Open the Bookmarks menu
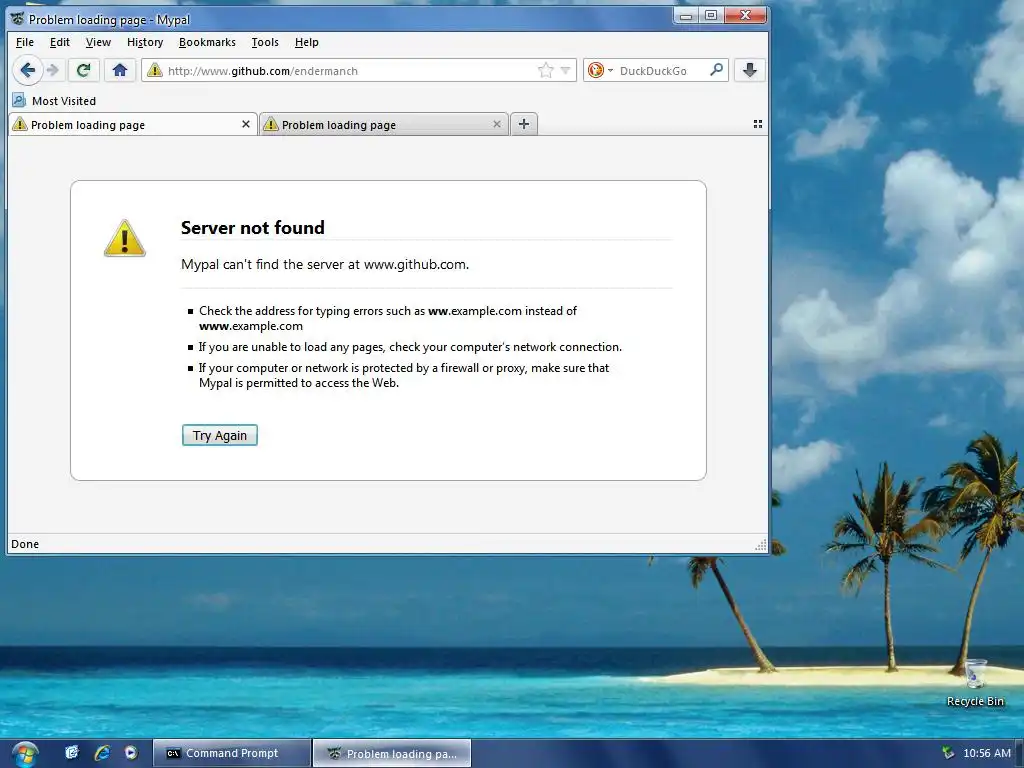Image resolution: width=1024 pixels, height=768 pixels. 207,42
